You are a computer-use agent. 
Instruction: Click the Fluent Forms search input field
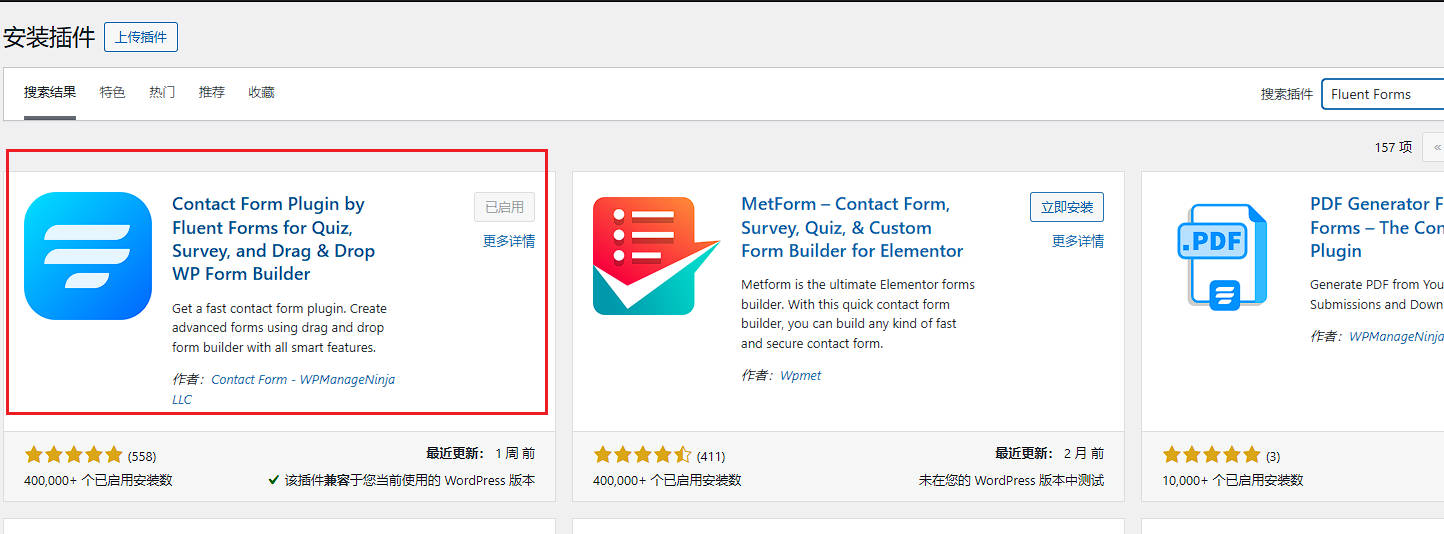(x=1383, y=94)
